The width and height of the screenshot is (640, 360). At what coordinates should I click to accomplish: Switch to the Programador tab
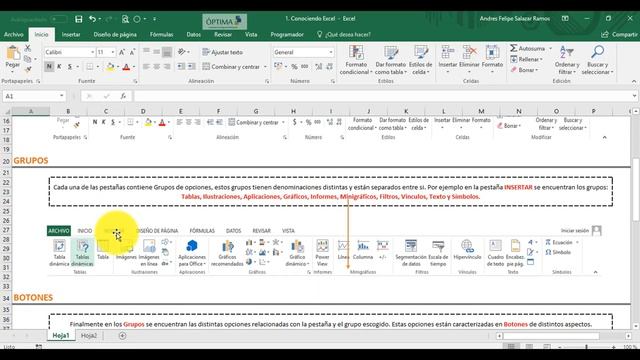[287, 35]
